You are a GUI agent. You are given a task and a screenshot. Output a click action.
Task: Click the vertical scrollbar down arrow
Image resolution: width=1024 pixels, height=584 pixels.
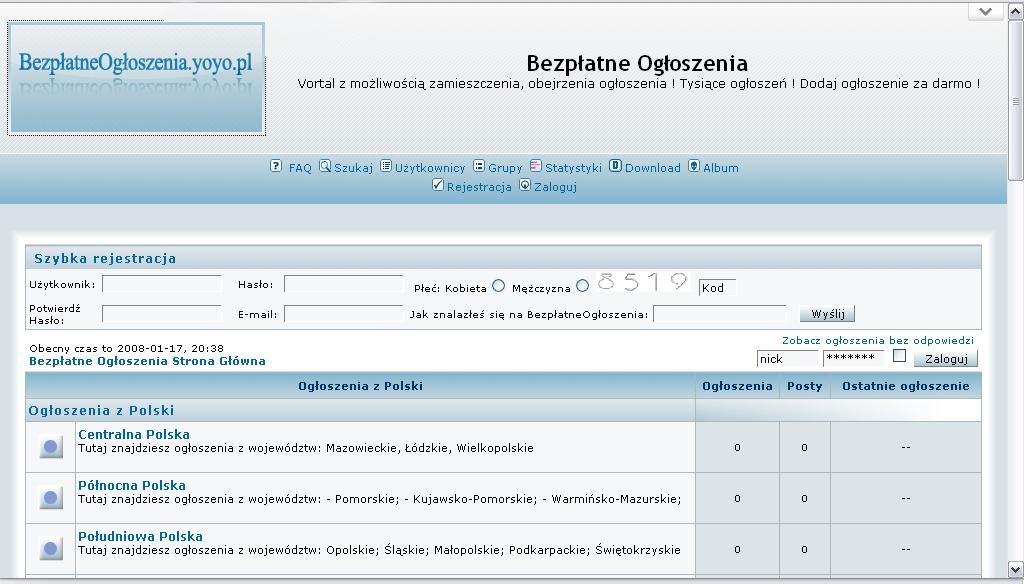[x=1016, y=568]
